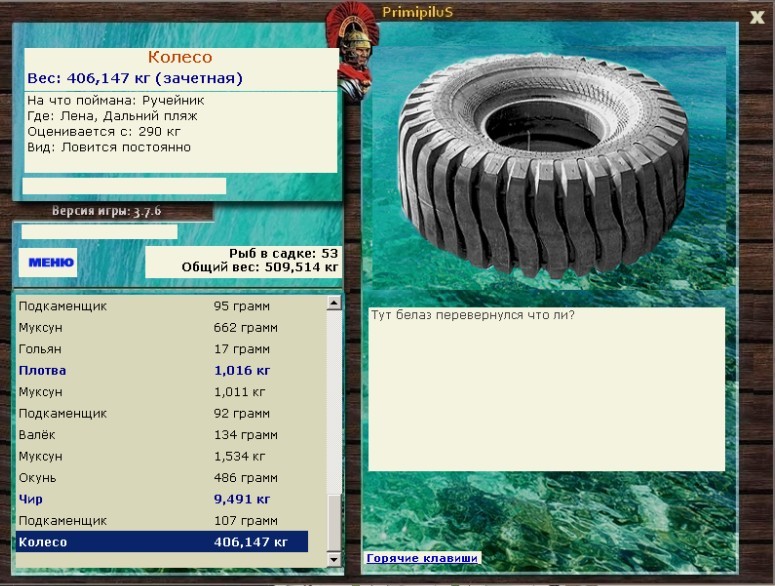Open the МЕНЮ button

coord(48,262)
